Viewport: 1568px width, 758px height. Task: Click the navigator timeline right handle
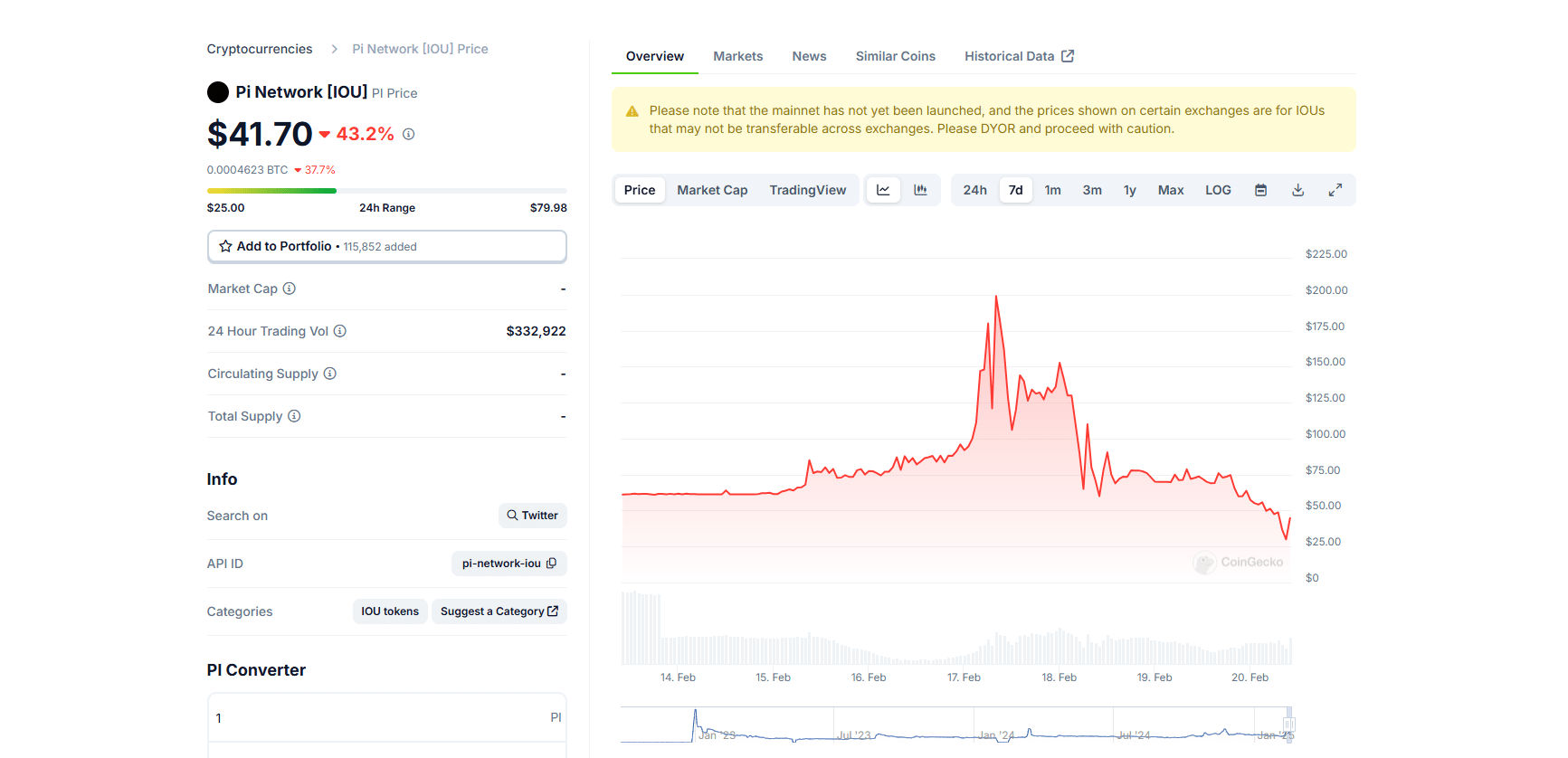1289,724
